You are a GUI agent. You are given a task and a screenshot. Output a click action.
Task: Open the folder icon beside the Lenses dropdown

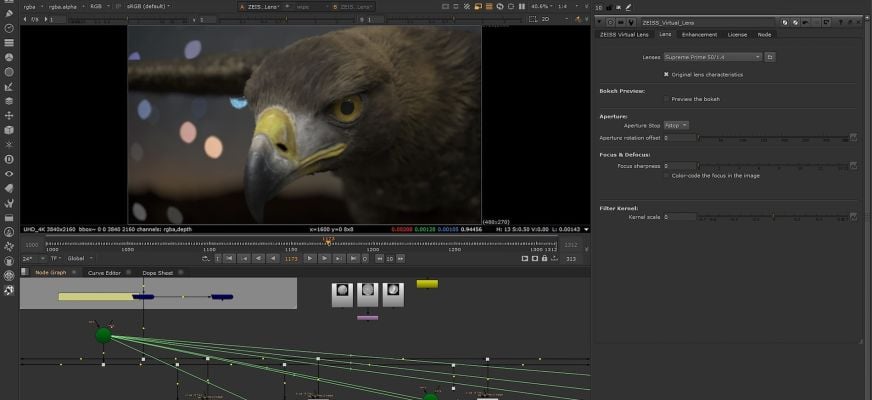tap(770, 58)
